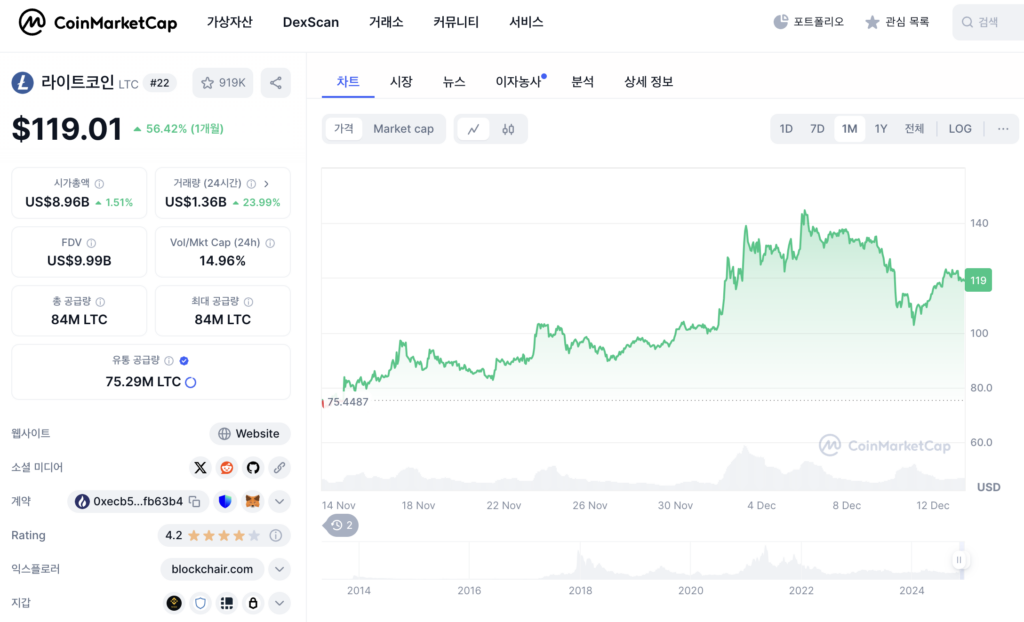The height and width of the screenshot is (622, 1024).
Task: Open Litecoin X (Twitter) profile
Action: 200,468
